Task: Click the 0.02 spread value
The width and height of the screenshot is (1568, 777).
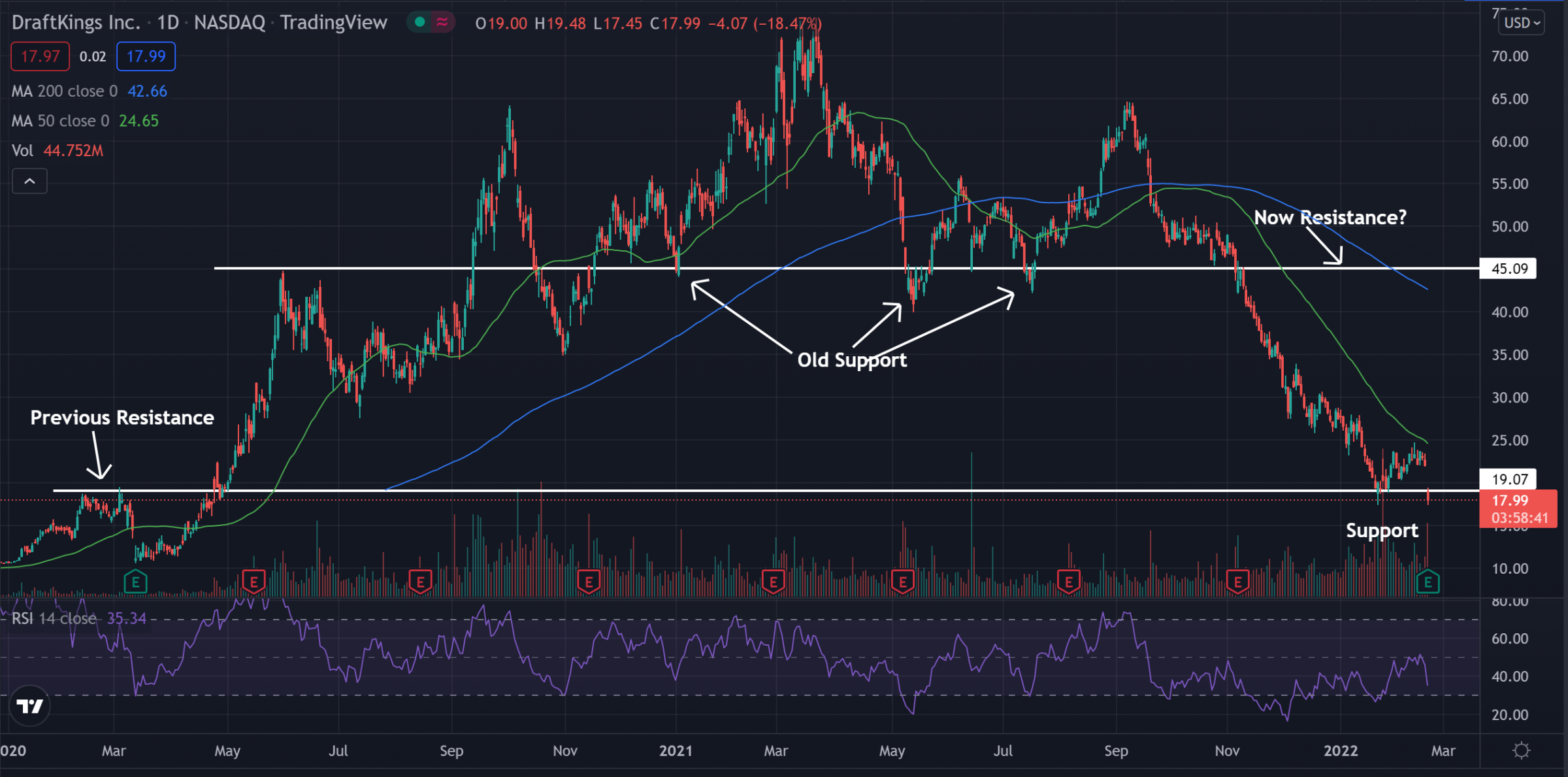Action: click(x=93, y=56)
